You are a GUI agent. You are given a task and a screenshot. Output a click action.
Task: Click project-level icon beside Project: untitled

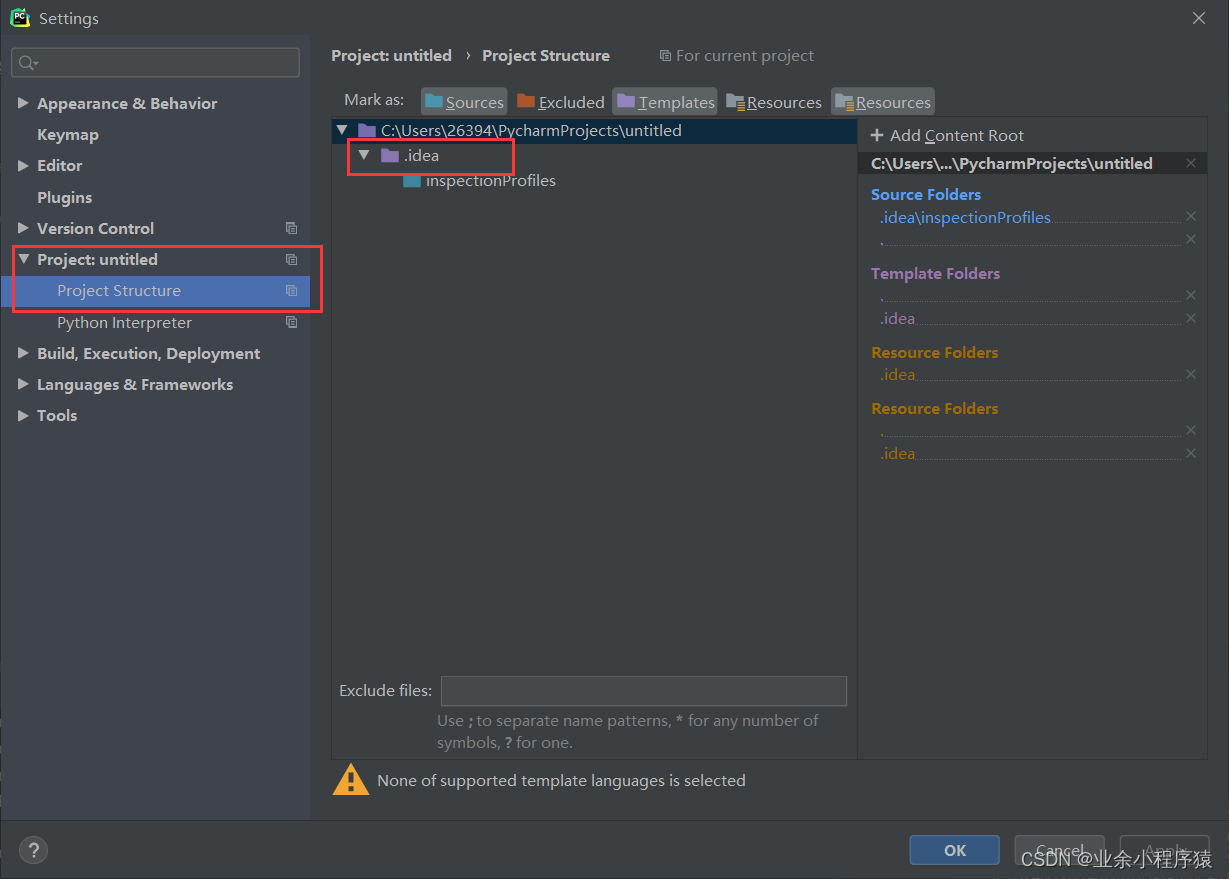pyautogui.click(x=291, y=259)
